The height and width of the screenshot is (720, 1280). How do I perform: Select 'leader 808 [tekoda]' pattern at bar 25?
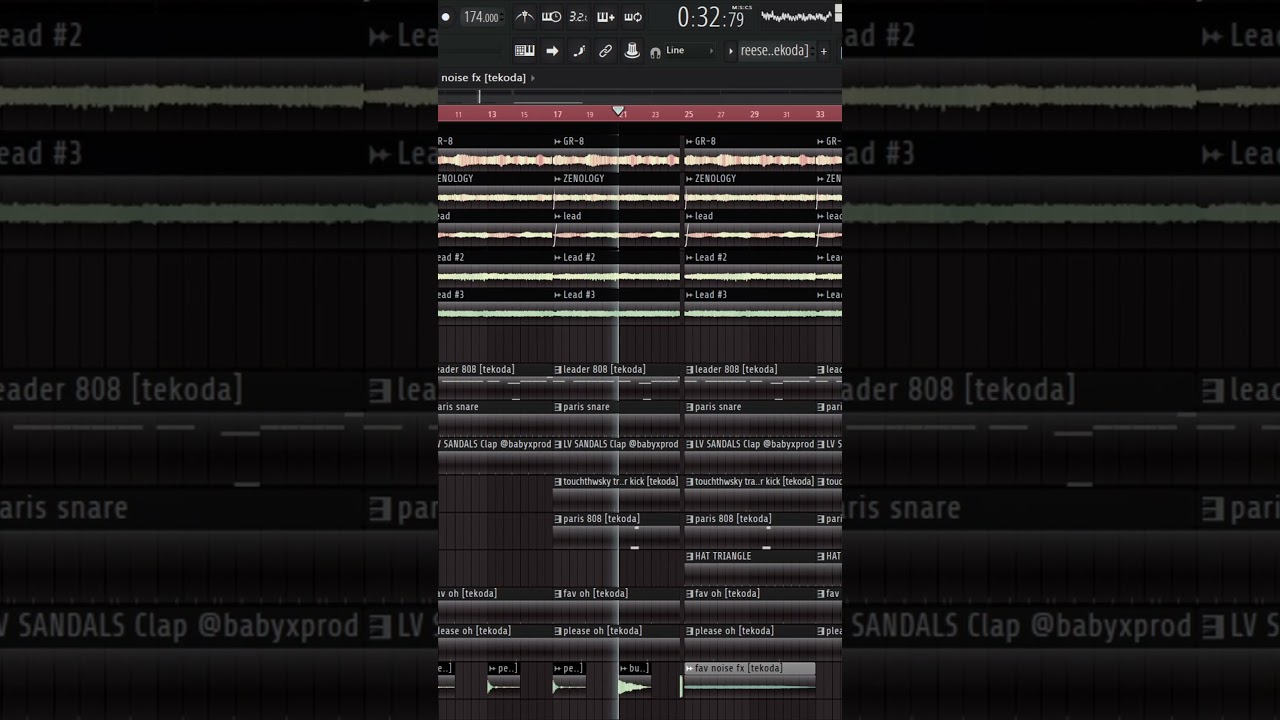[750, 381]
